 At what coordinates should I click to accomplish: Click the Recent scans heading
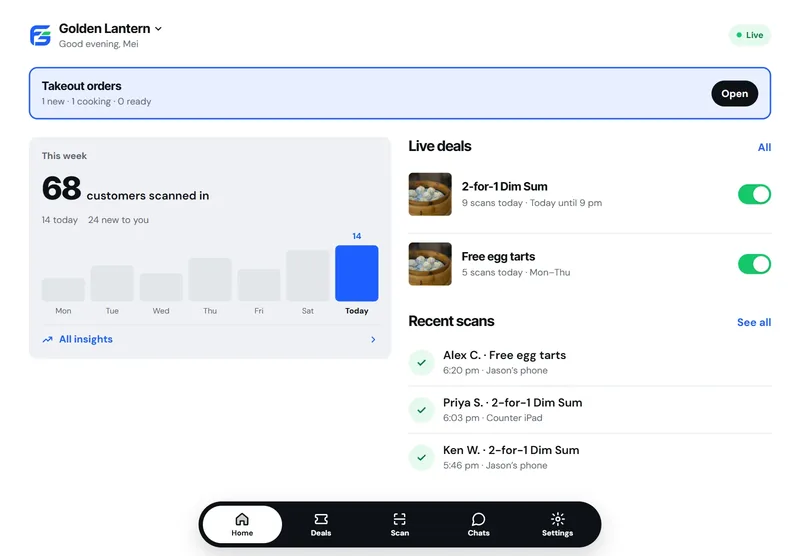[451, 321]
